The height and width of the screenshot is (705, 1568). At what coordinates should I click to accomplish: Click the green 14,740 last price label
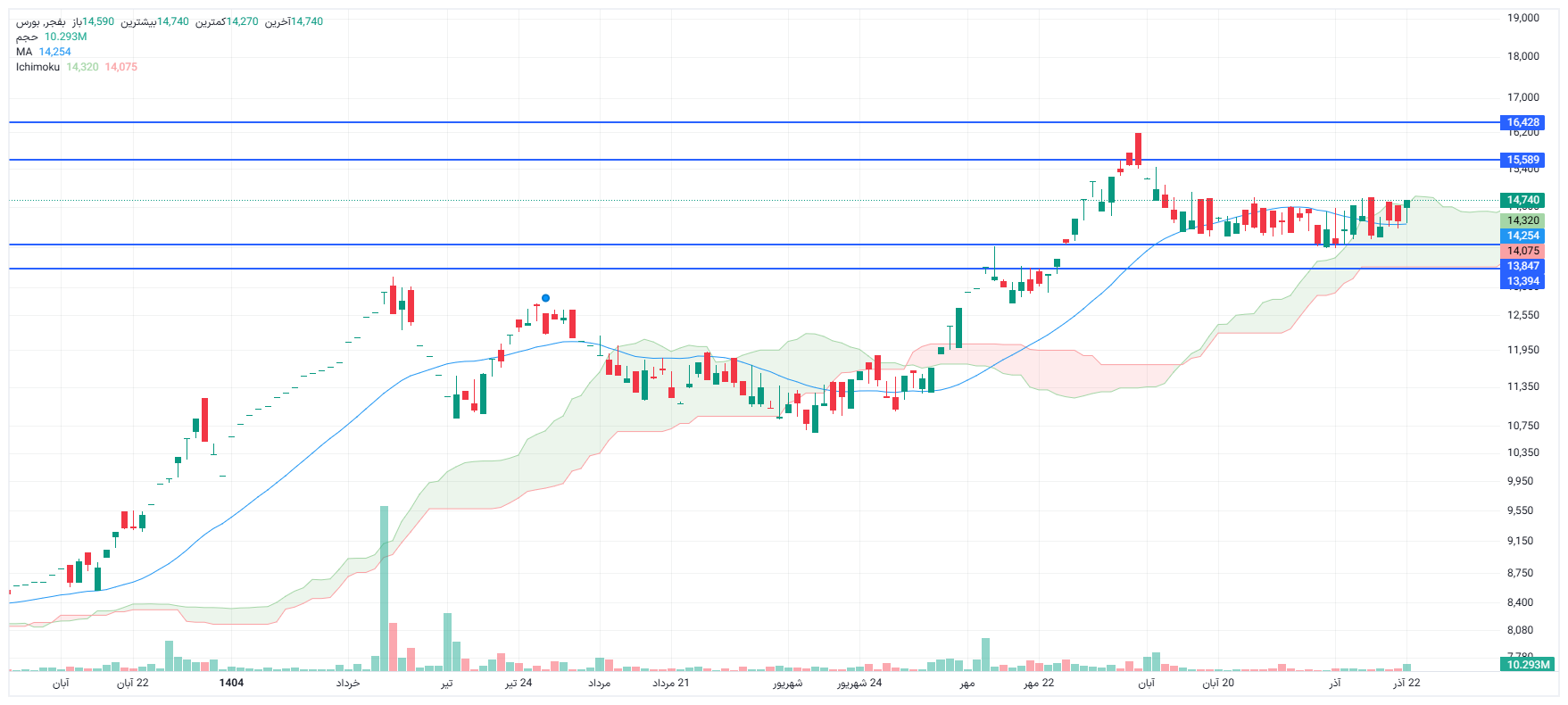click(x=1522, y=200)
